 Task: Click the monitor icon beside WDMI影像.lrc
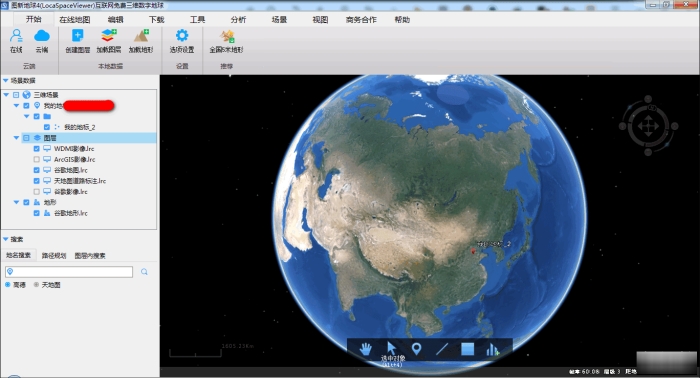coord(47,149)
